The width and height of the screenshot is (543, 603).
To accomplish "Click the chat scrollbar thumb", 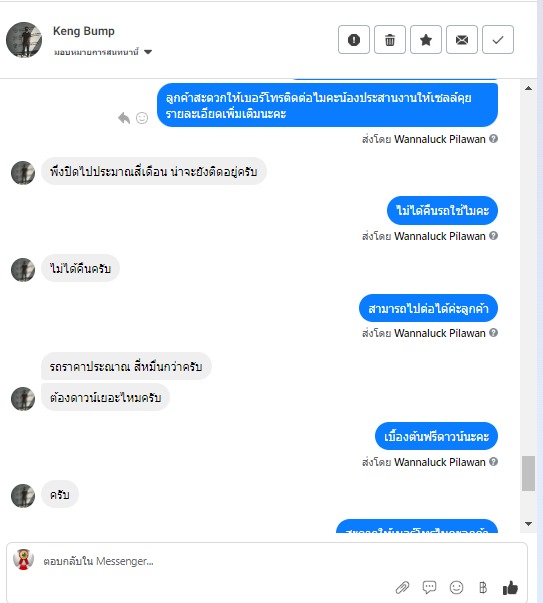I will (528, 473).
